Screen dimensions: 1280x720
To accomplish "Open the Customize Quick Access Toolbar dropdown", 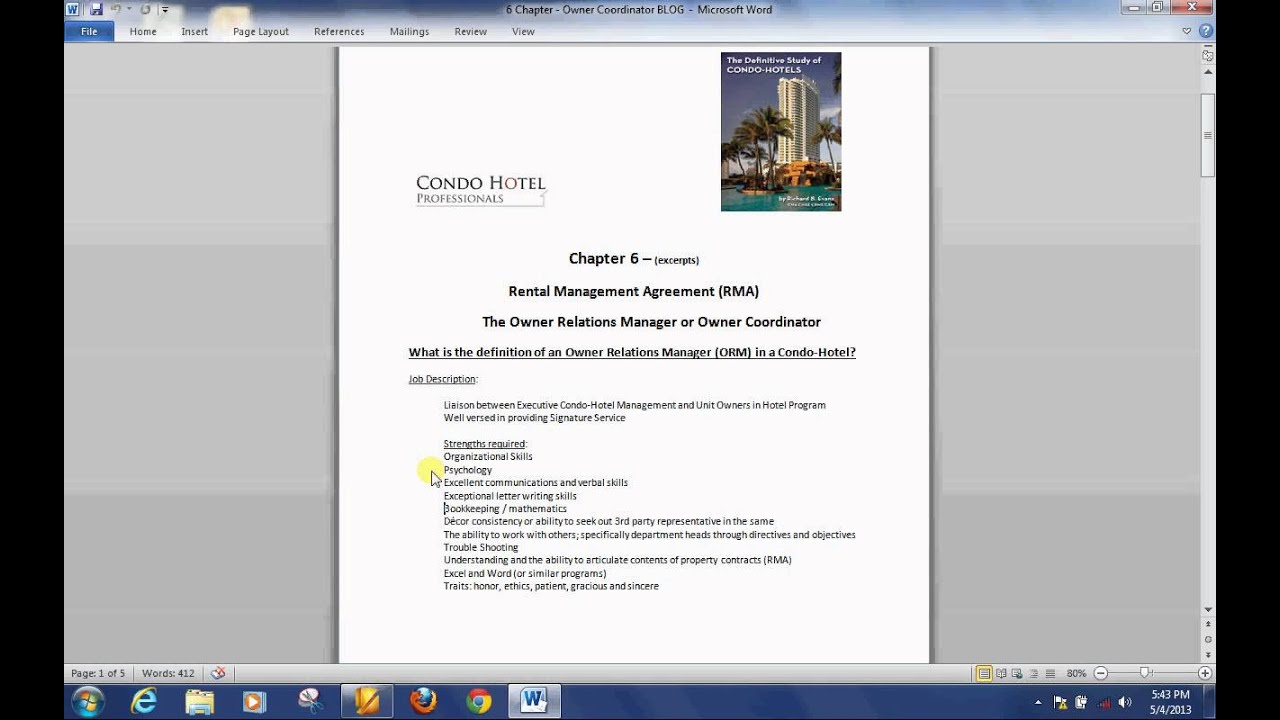I will pyautogui.click(x=163, y=9).
